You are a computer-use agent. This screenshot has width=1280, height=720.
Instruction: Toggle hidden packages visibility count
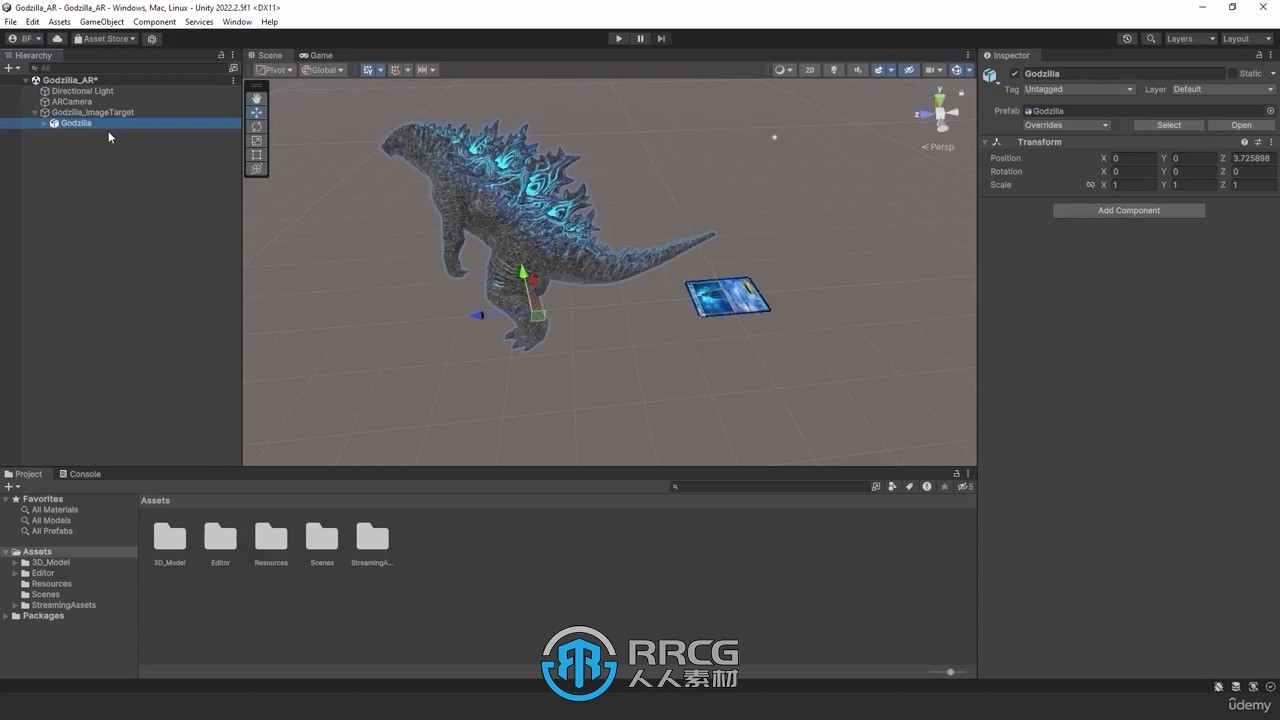(x=965, y=487)
